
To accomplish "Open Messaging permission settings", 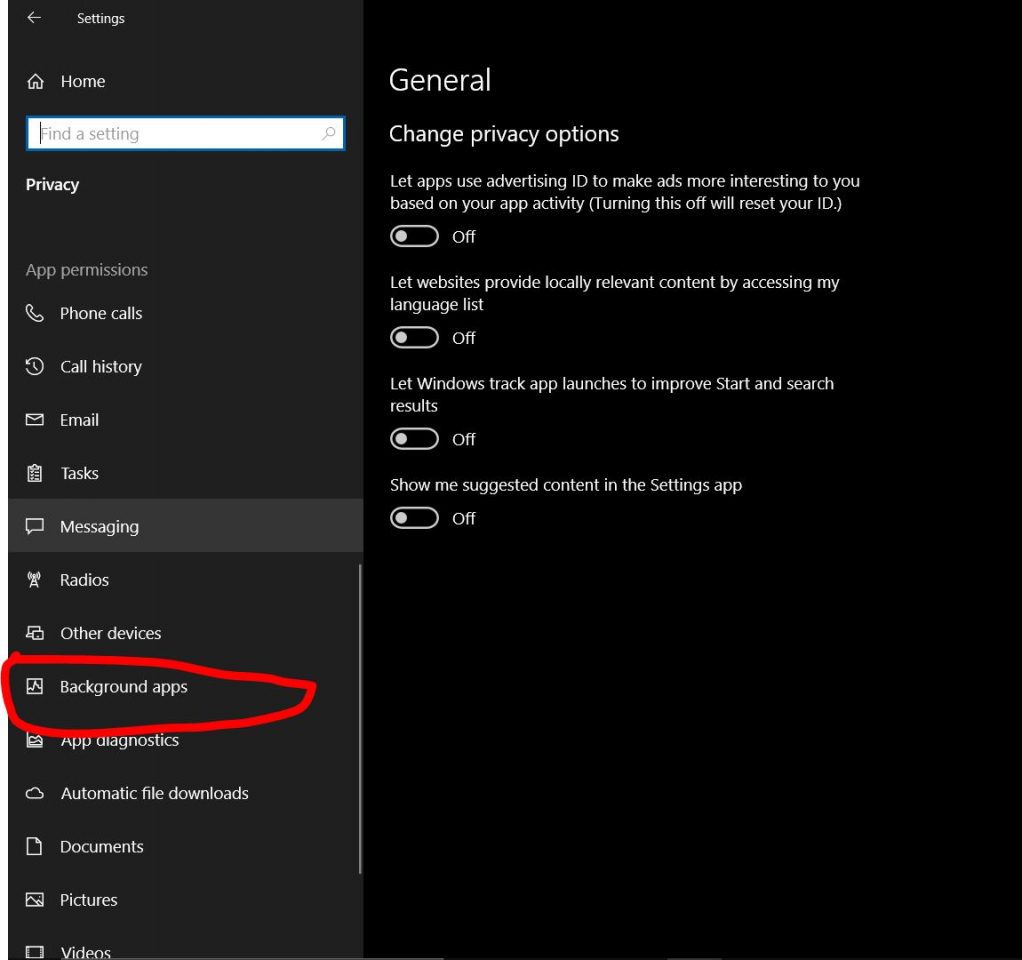I will coord(100,526).
